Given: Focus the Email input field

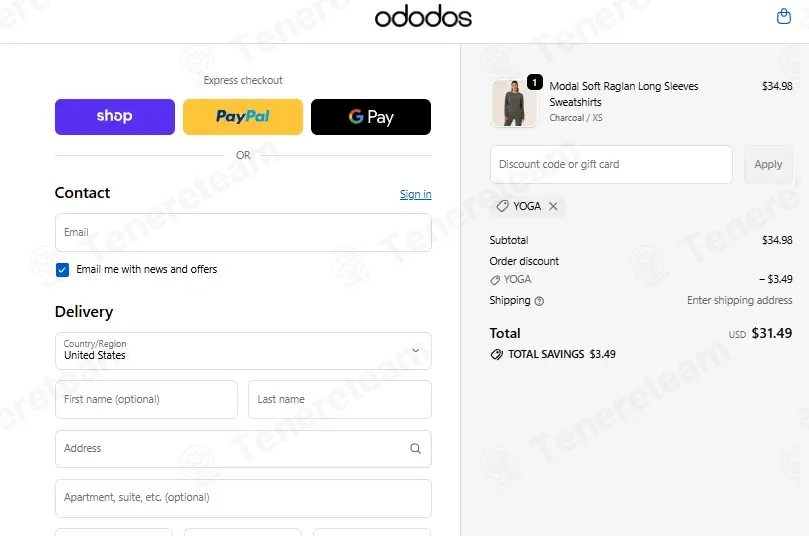Looking at the screenshot, I should [x=243, y=233].
